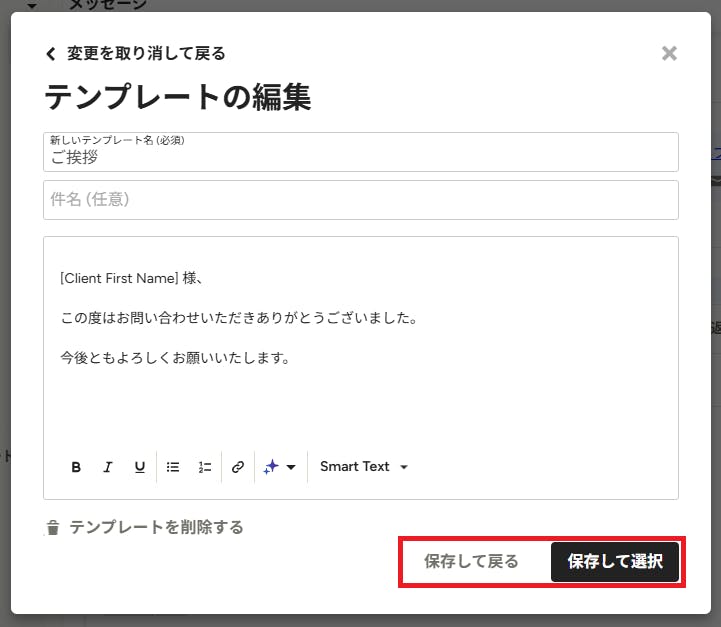Click 保存して選択 button
Image resolution: width=721 pixels, height=627 pixels.
[x=615, y=562]
